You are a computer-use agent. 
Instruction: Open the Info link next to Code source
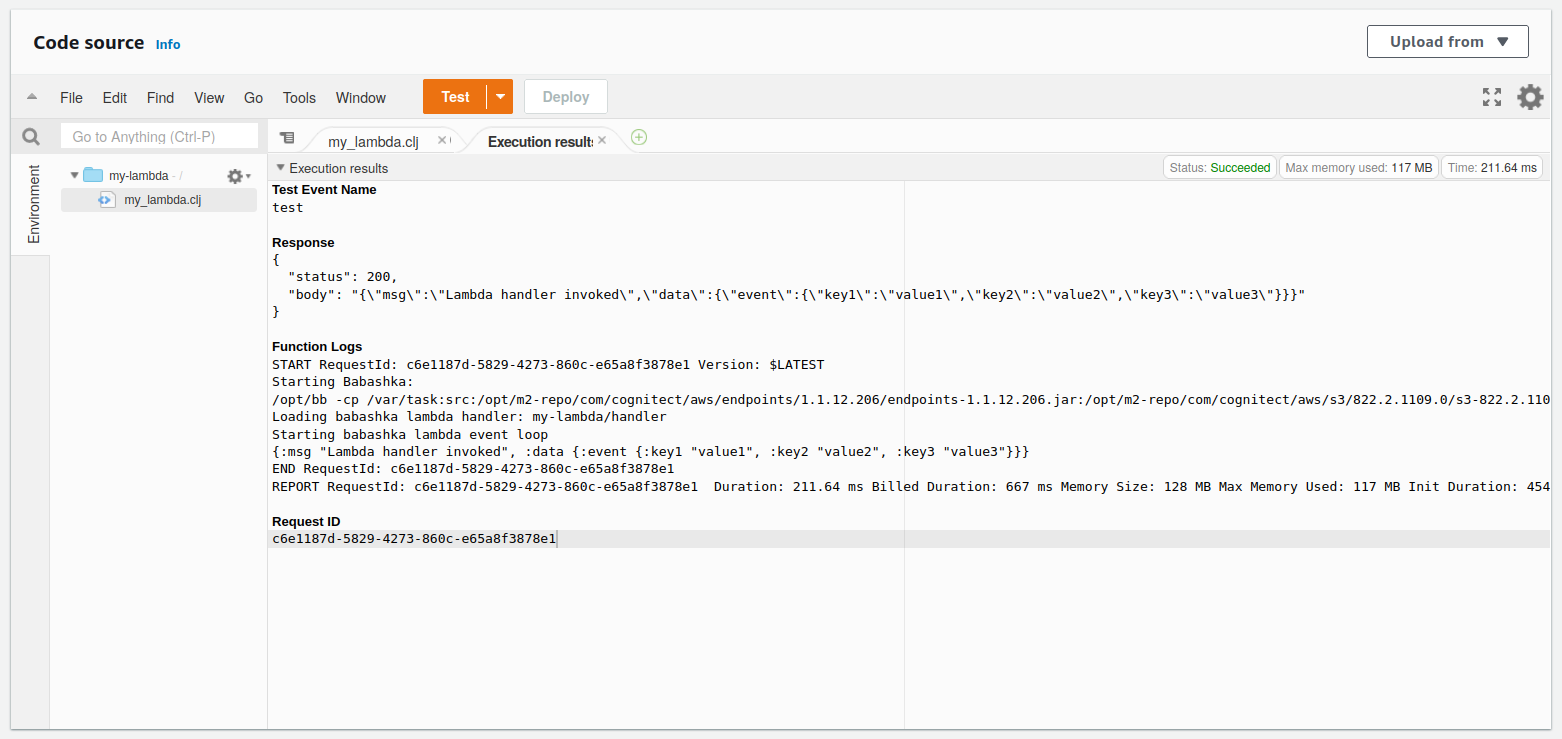click(168, 44)
